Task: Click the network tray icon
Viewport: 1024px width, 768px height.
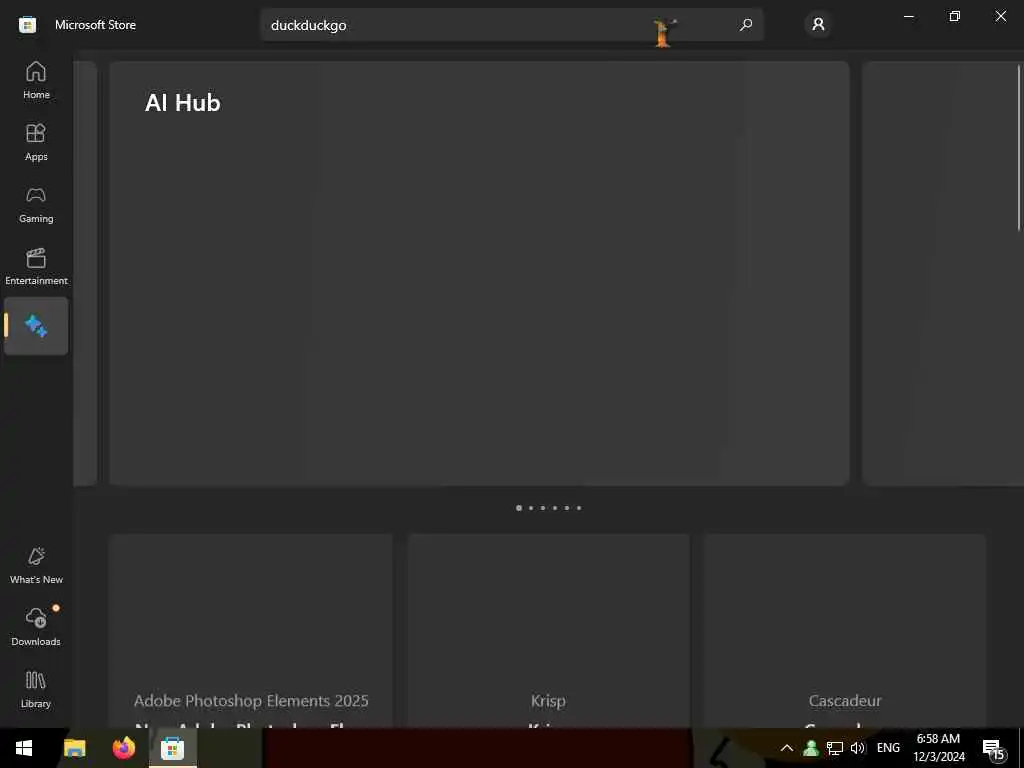Action: point(834,748)
